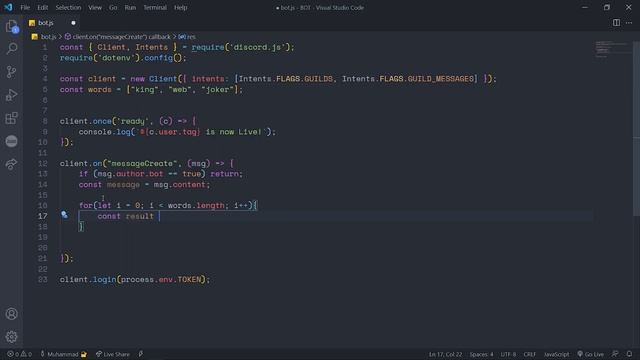Image resolution: width=640 pixels, height=360 pixels.
Task: Open Run and Debug view
Action: [x=11, y=95]
